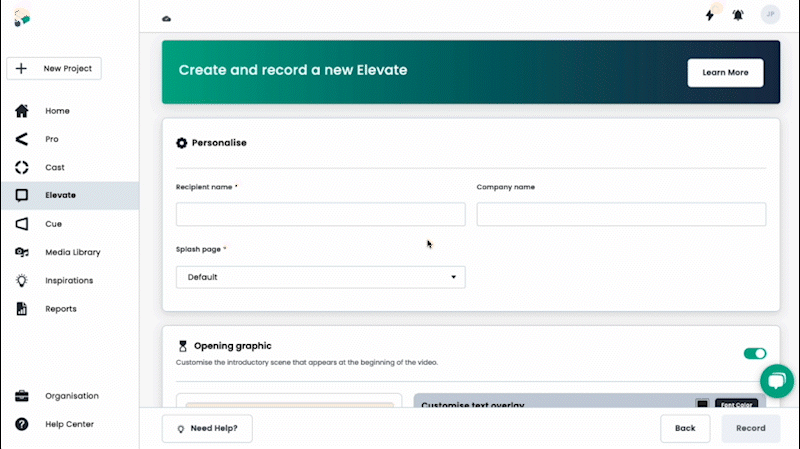This screenshot has height=449, width=800.
Task: Click the Media Library icon
Action: [21, 252]
